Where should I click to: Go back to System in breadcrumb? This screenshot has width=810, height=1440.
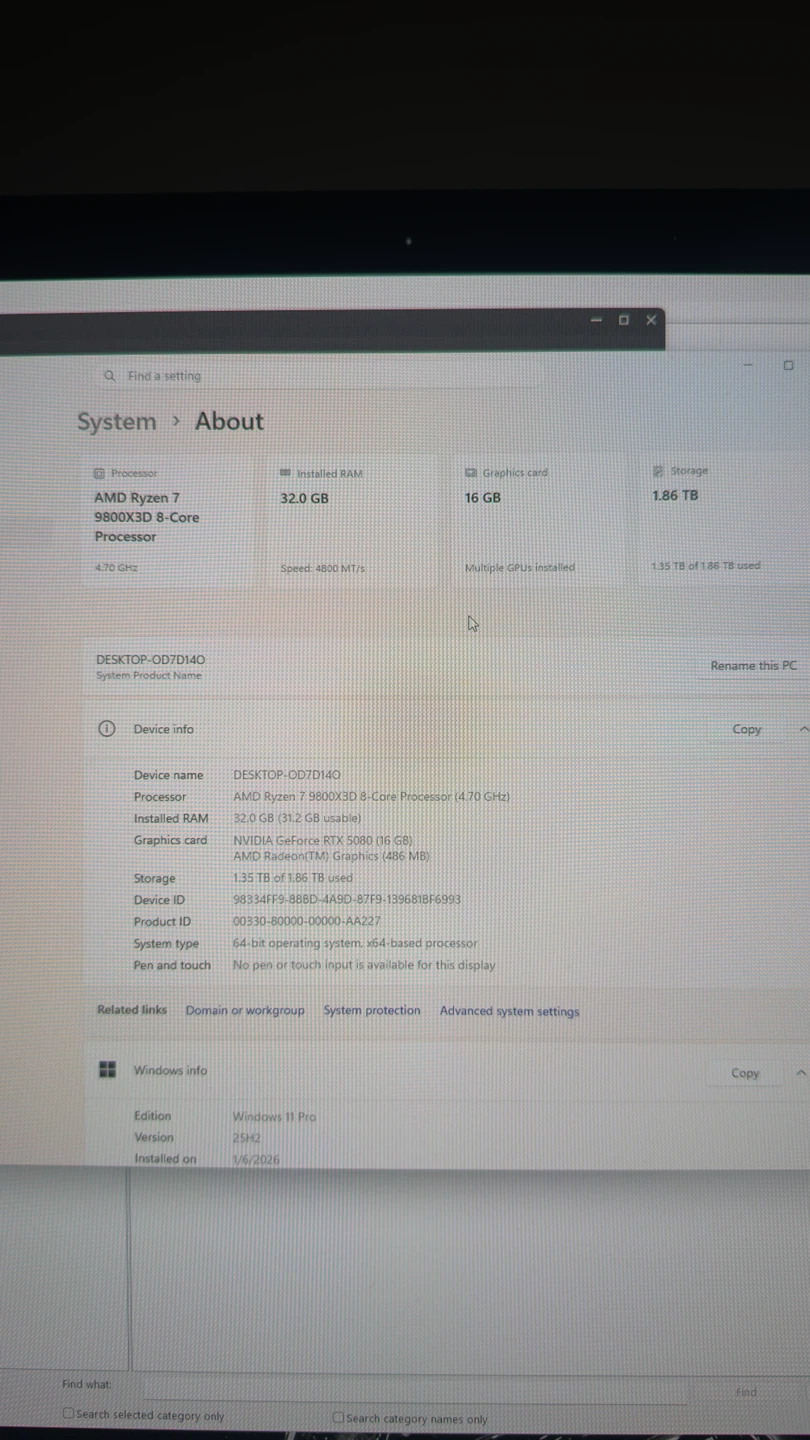117,422
